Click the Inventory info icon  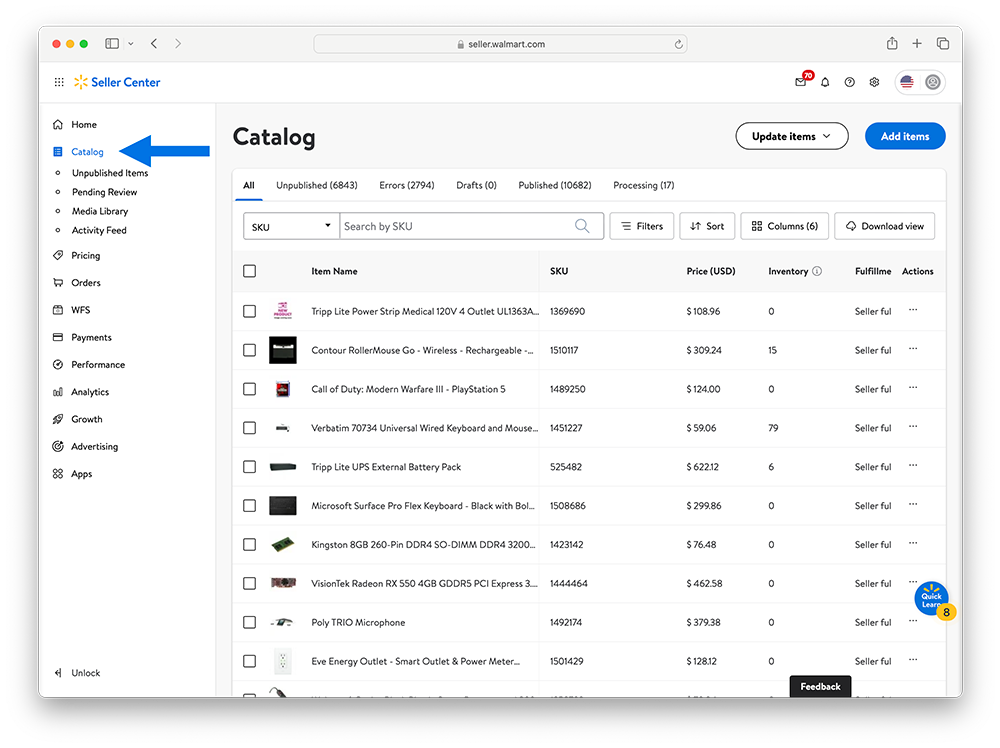tap(817, 271)
